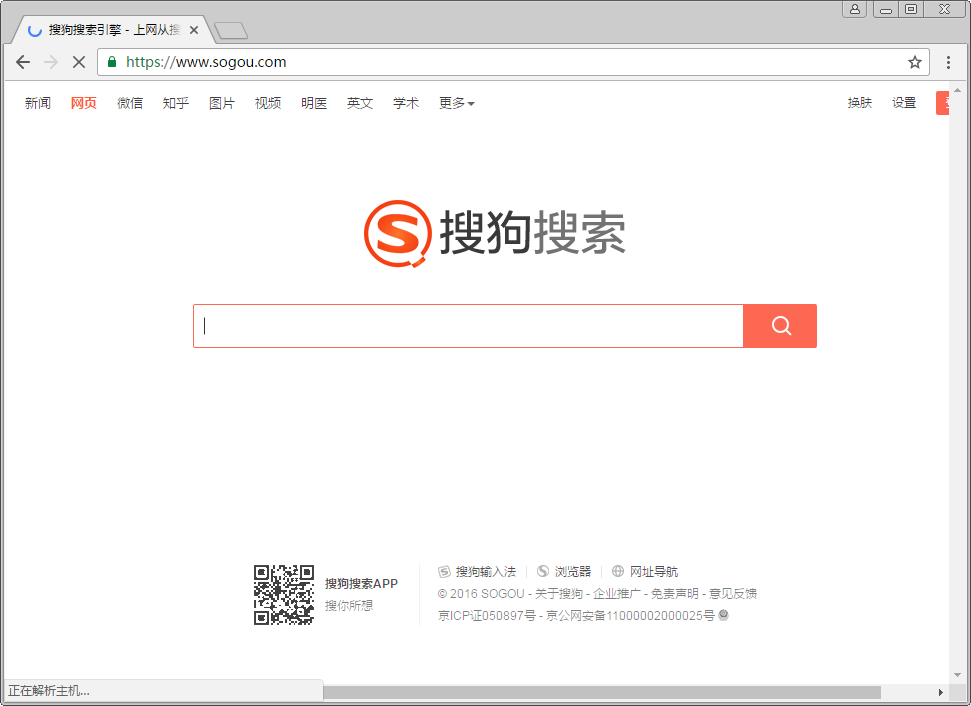The image size is (971, 706).
Task: Stop page loading with X button
Action: click(79, 62)
